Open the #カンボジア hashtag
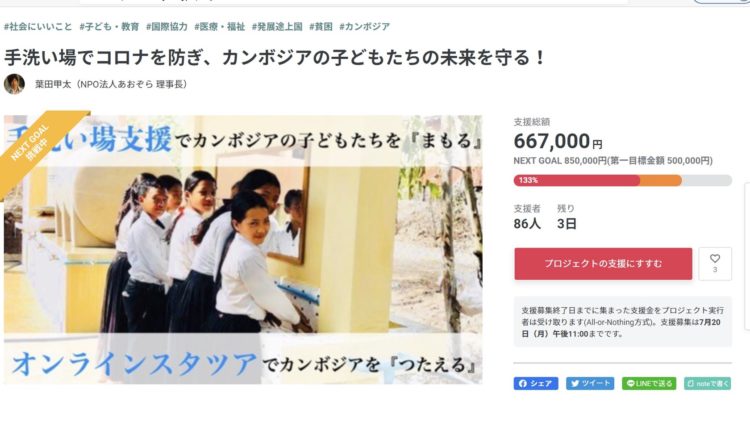The height and width of the screenshot is (435, 750). tap(364, 27)
